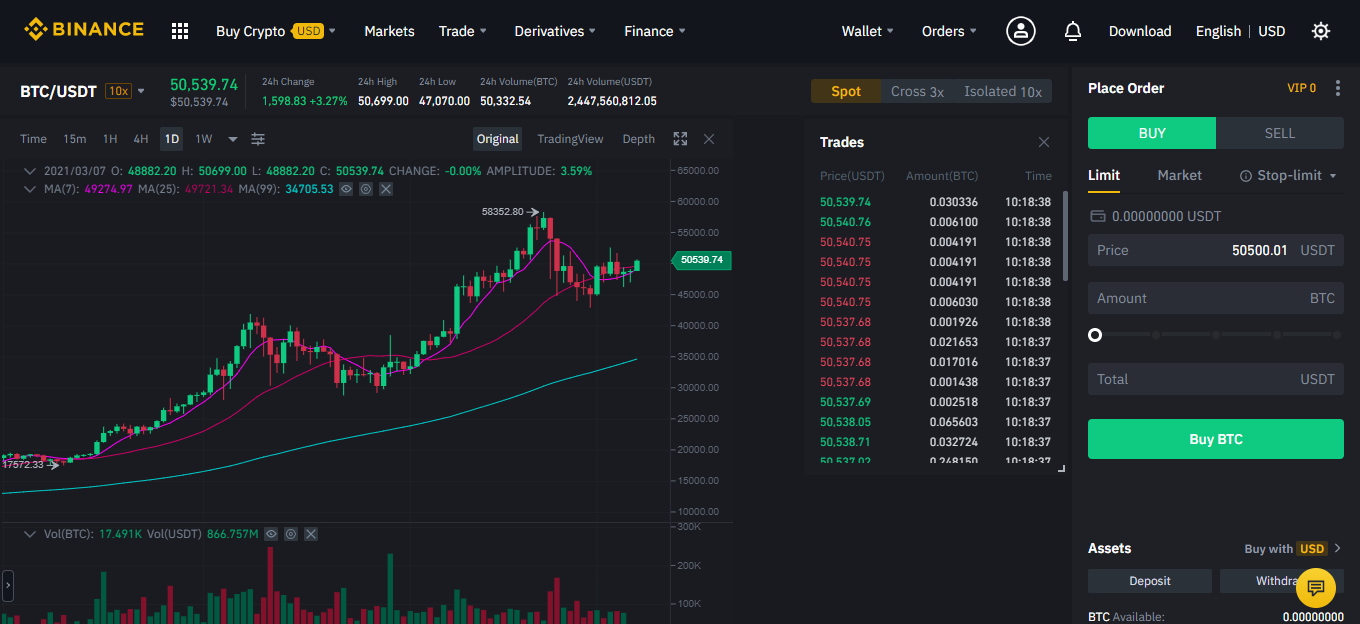The image size is (1360, 624).
Task: Click the order amount percentage slider handle
Action: [1095, 335]
